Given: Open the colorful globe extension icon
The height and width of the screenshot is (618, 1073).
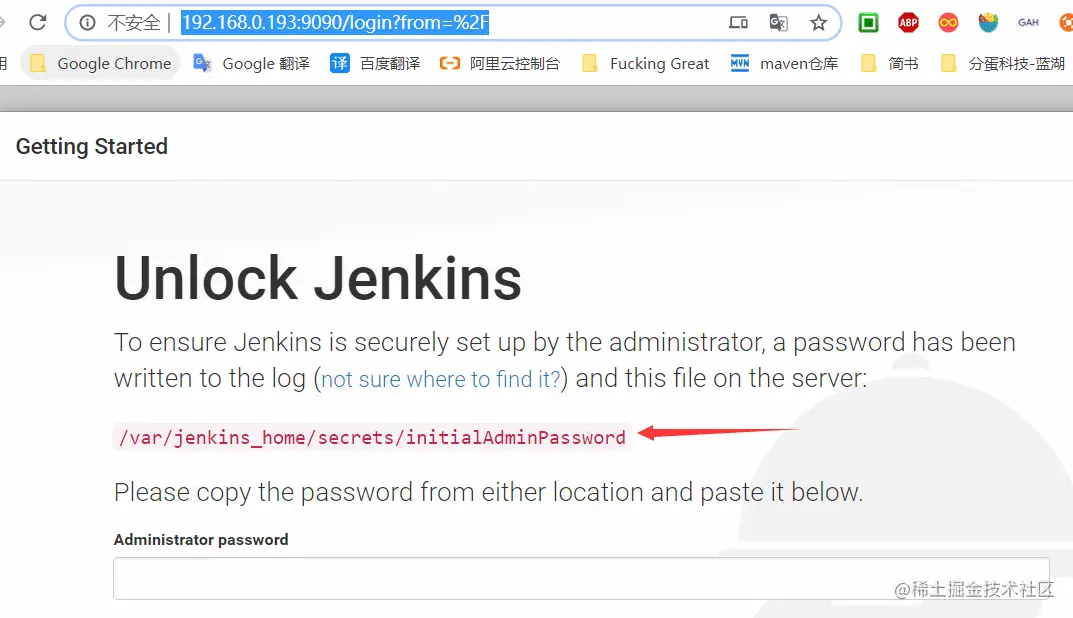Looking at the screenshot, I should pyautogui.click(x=987, y=23).
